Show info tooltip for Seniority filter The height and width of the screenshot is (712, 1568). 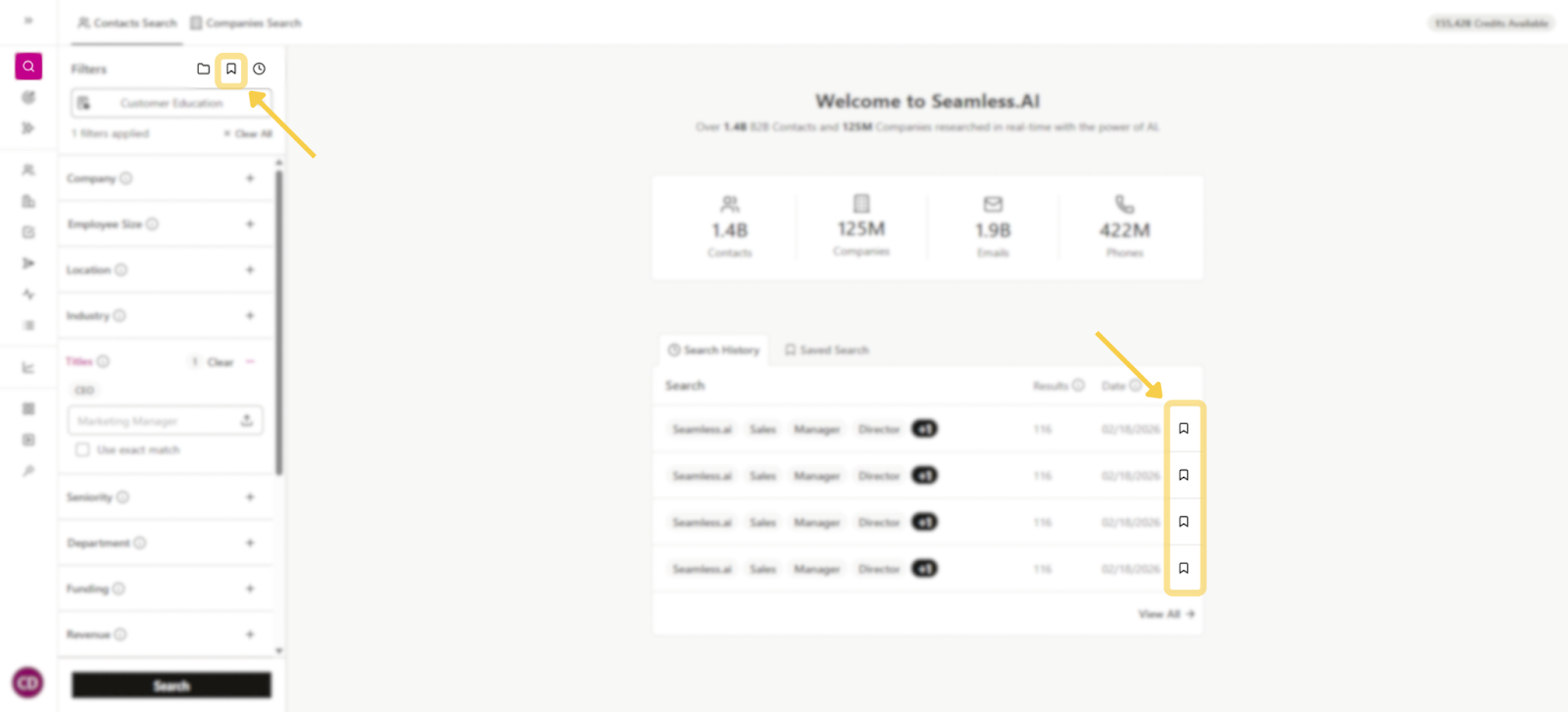pos(122,497)
